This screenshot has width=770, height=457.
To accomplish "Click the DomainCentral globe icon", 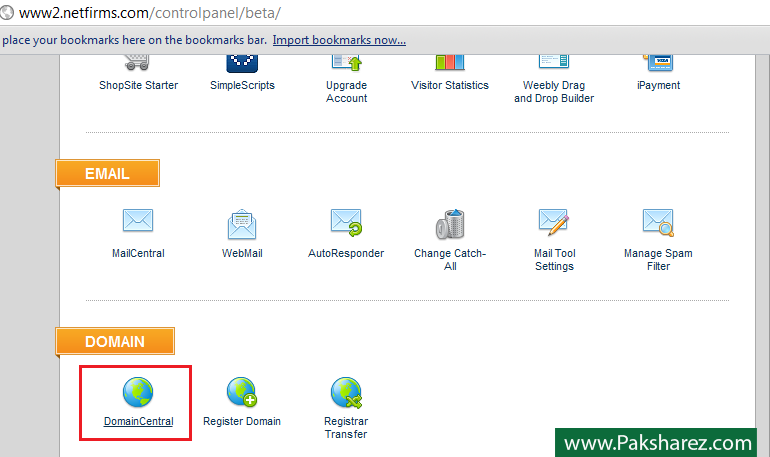I will (138, 392).
